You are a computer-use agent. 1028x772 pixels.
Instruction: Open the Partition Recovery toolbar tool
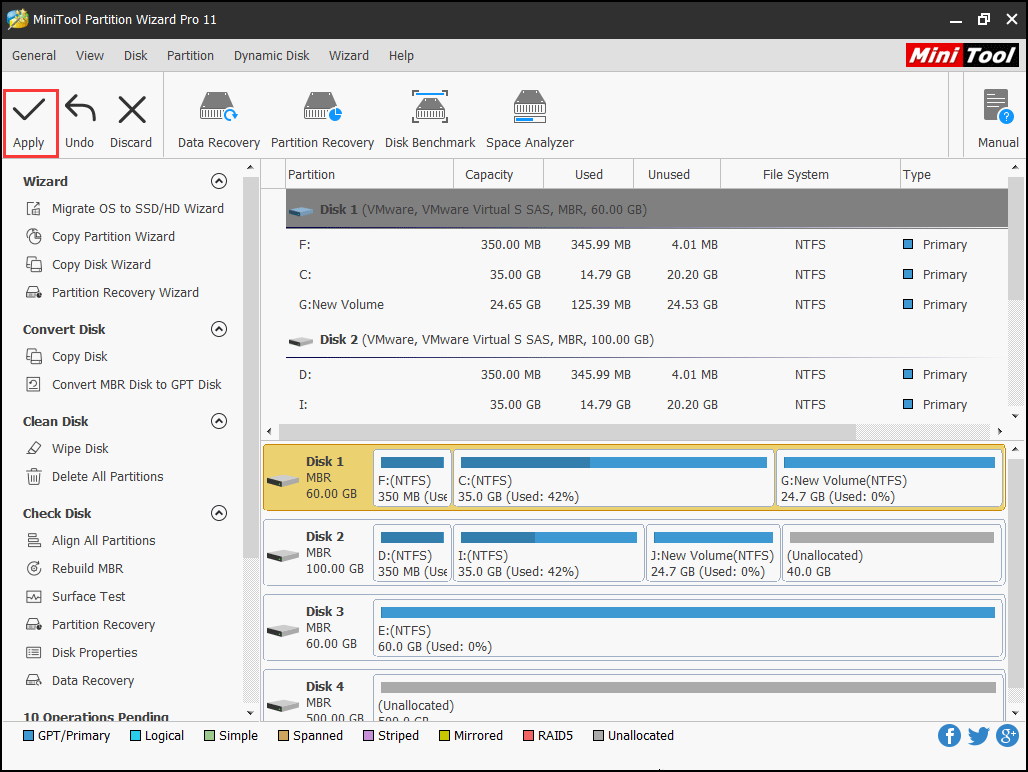pos(323,120)
